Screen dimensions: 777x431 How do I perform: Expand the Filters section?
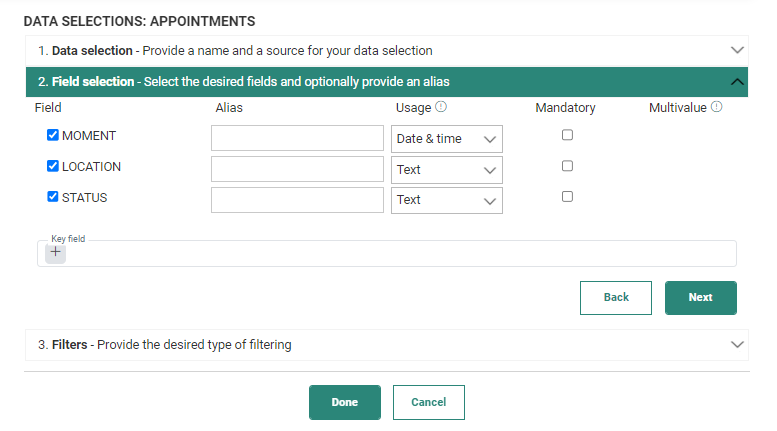tap(738, 345)
